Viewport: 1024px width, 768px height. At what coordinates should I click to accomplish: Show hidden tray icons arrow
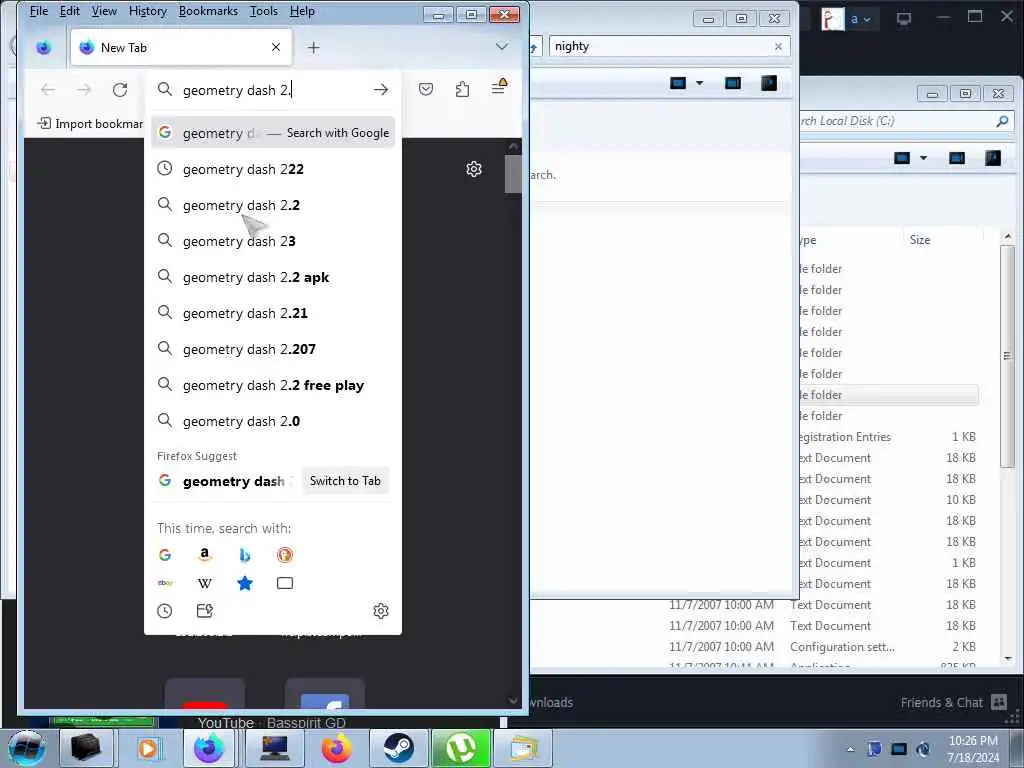(850, 748)
